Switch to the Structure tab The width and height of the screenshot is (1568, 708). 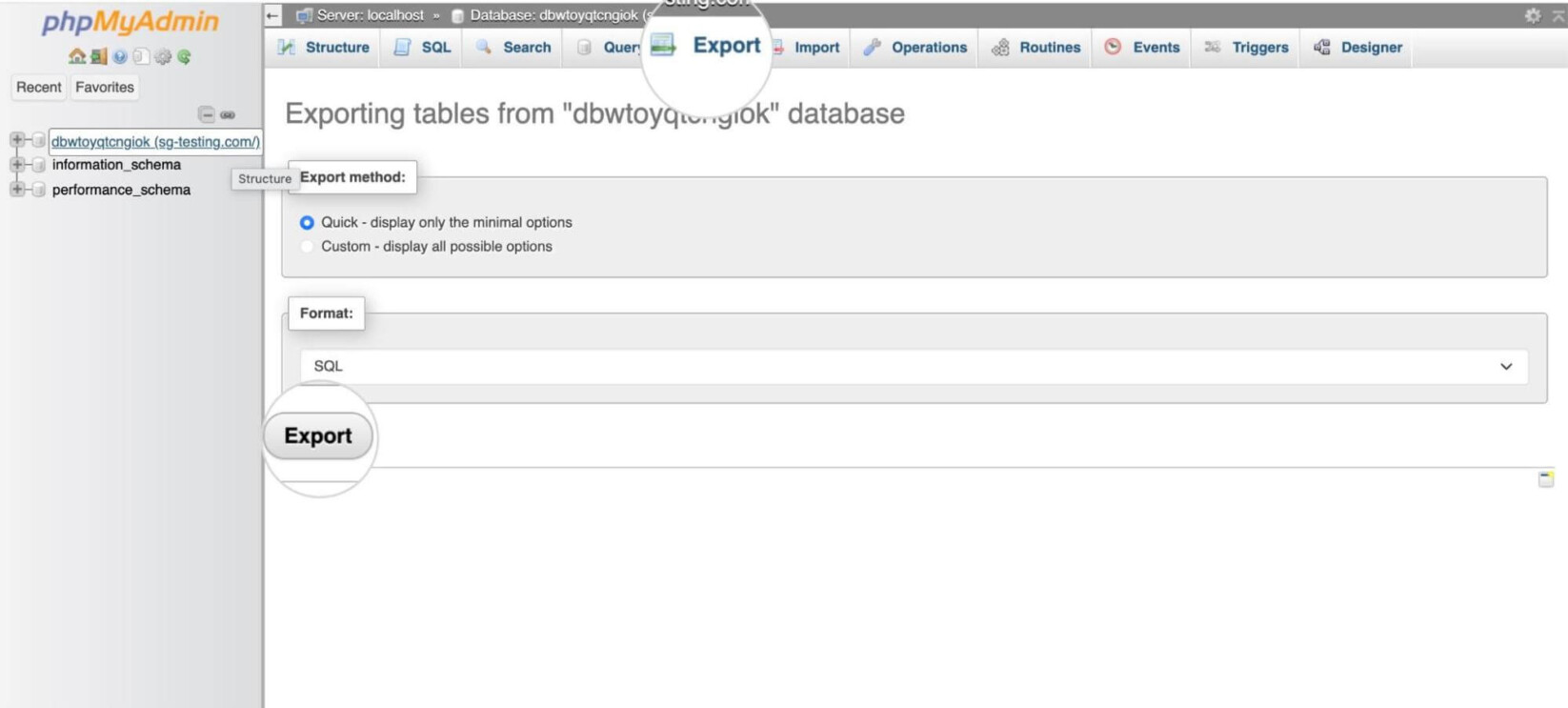pos(323,47)
